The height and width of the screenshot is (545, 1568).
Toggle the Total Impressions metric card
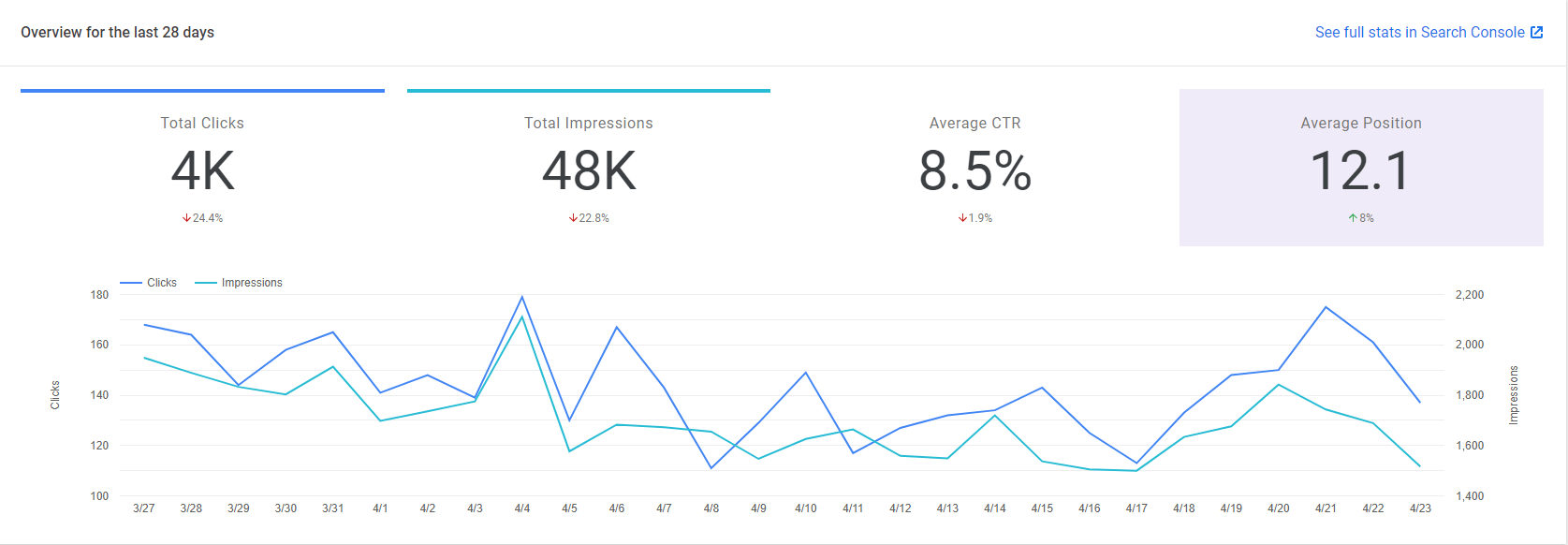click(x=589, y=169)
